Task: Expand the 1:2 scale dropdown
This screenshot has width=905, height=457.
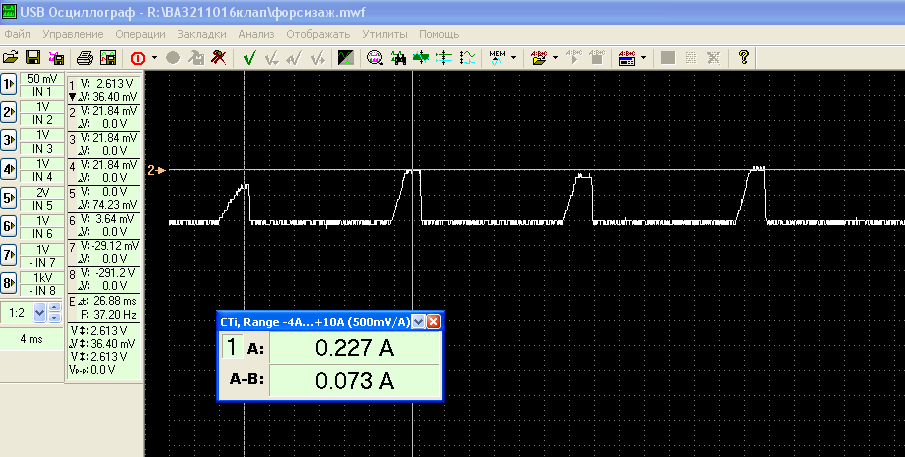Action: point(40,313)
